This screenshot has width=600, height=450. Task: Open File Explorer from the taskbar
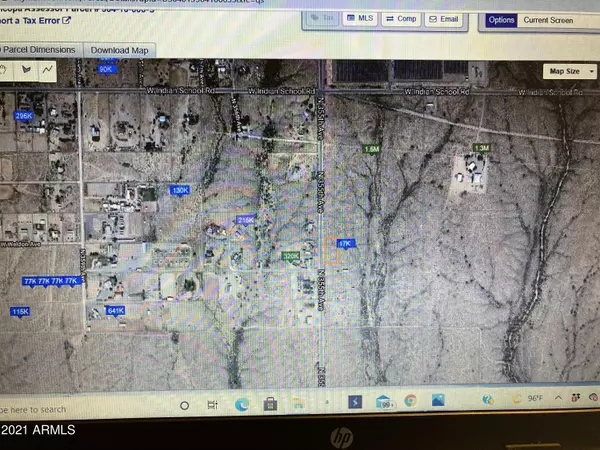(x=299, y=403)
